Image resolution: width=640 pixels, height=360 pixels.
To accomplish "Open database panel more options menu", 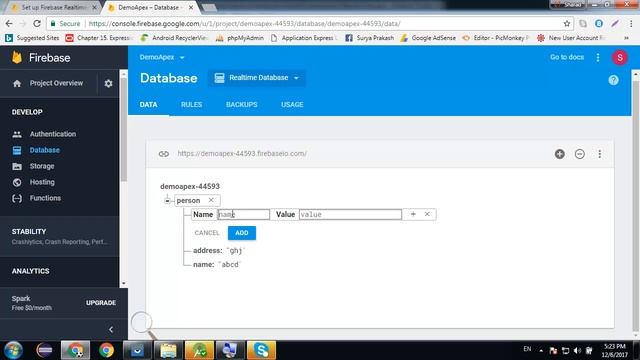I will 600,154.
